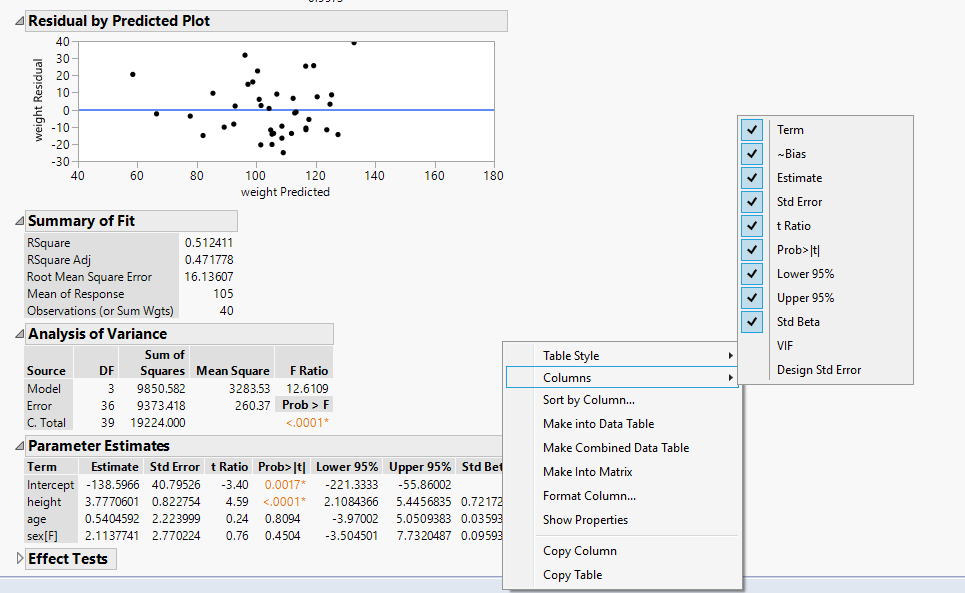Select Make into Data Table
Screen dimensions: 965x593
coord(598,424)
